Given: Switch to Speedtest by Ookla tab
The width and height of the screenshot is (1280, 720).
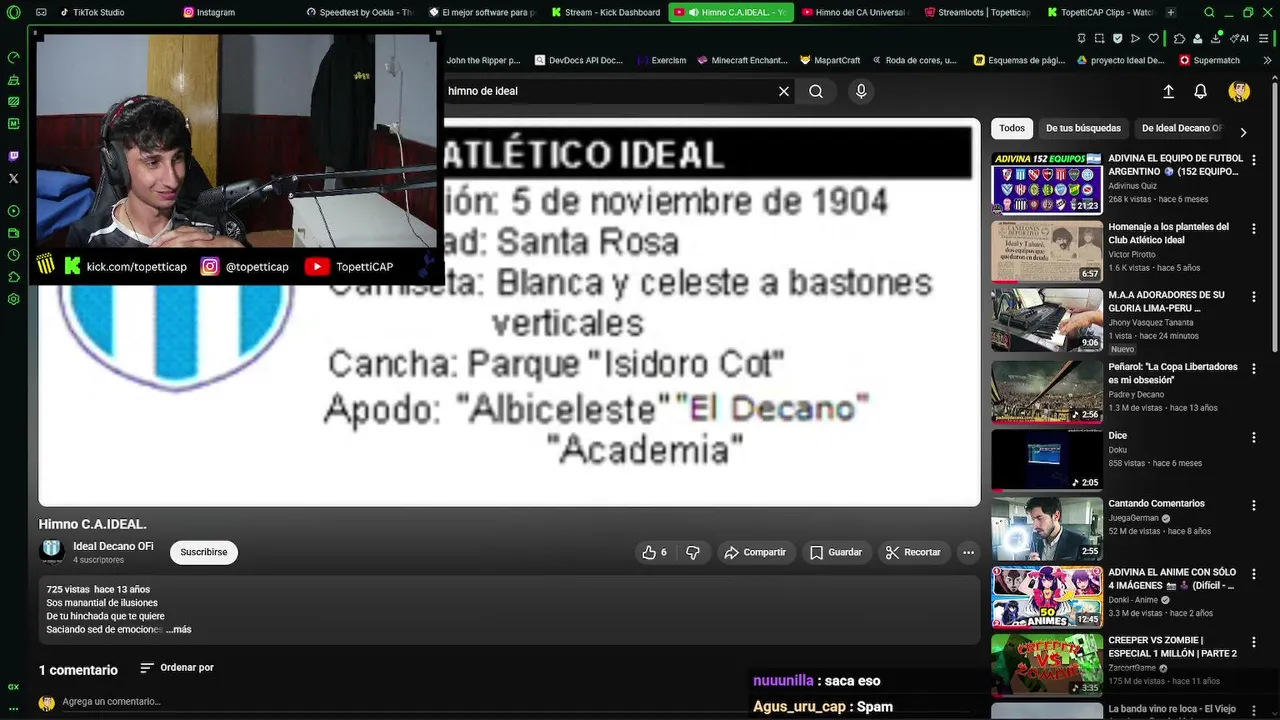Looking at the screenshot, I should [x=358, y=12].
